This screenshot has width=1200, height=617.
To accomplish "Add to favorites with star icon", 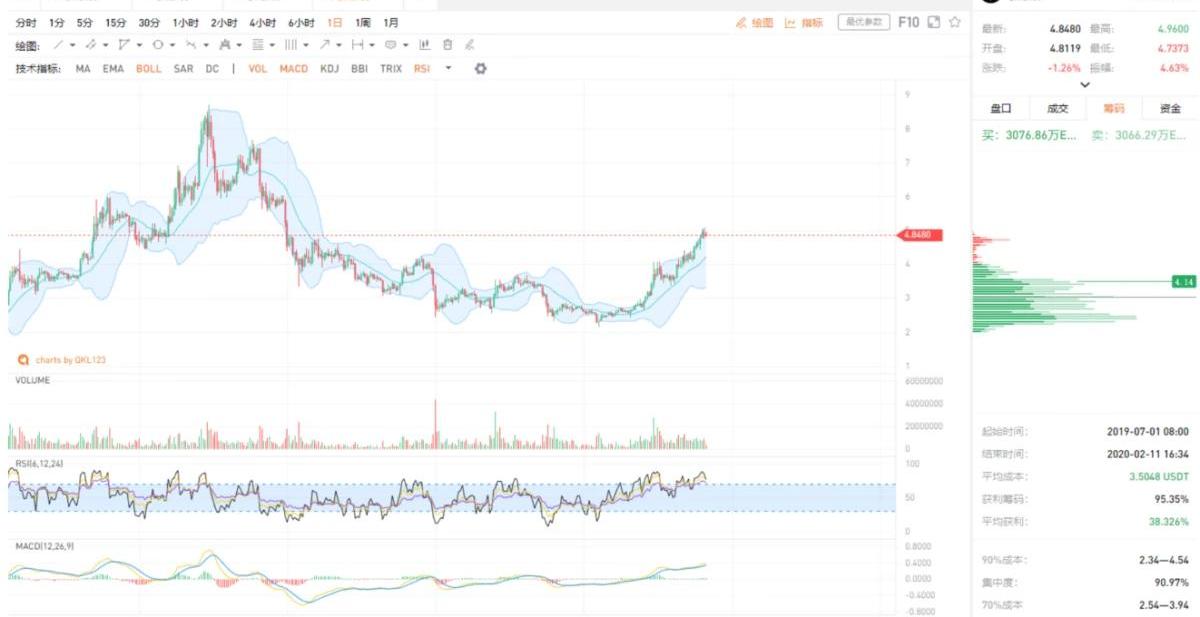I will point(955,22).
